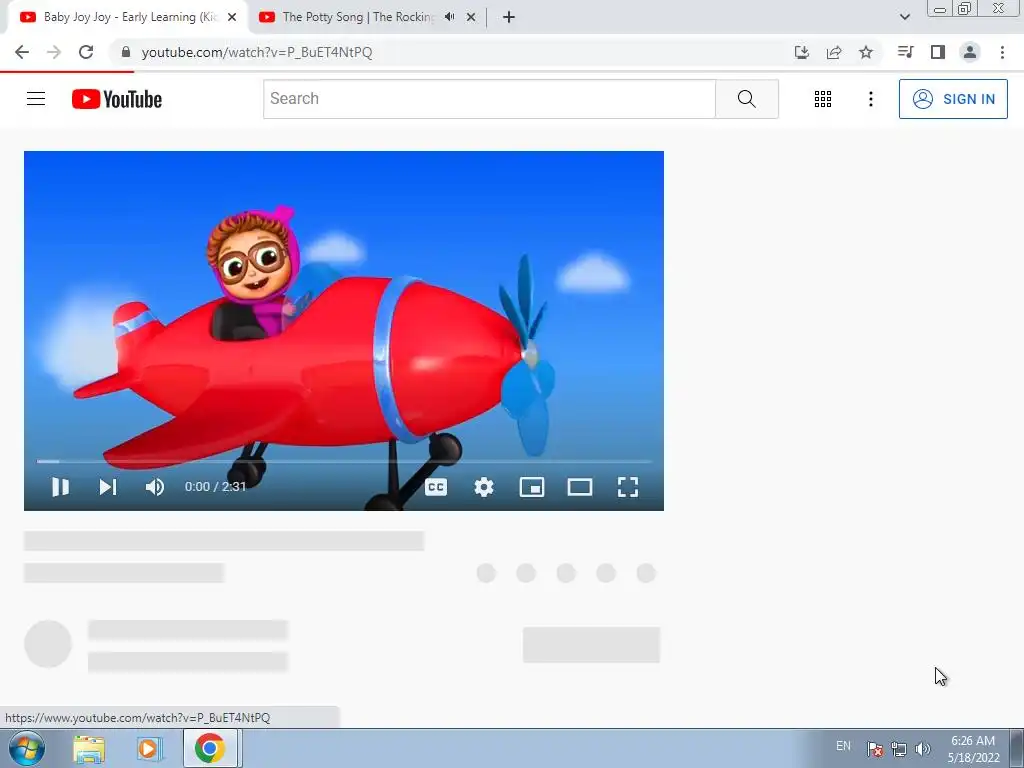
Task: Enter full screen on the video
Action: tap(628, 487)
